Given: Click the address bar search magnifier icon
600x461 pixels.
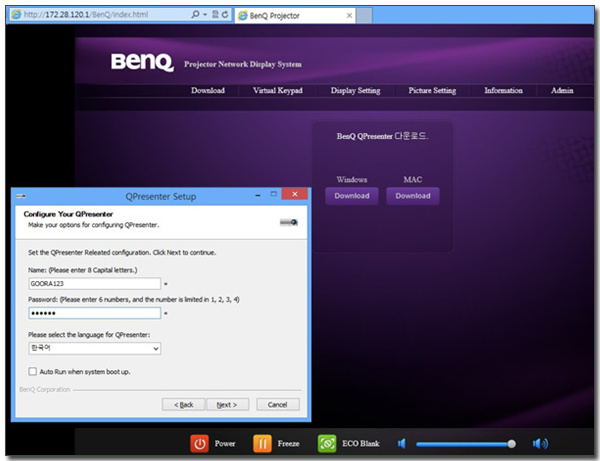Looking at the screenshot, I should [x=195, y=15].
